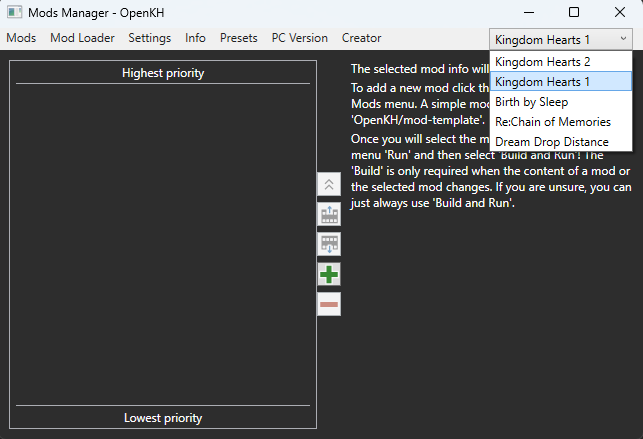Click the Mods Manager app icon

pyautogui.click(x=14, y=12)
